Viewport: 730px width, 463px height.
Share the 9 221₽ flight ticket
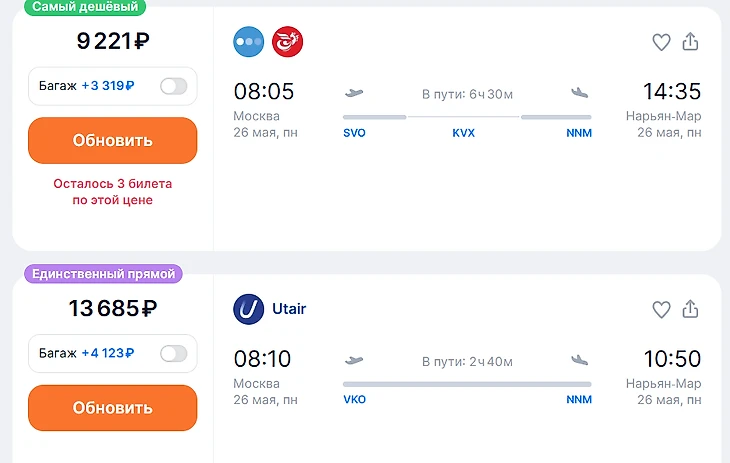690,42
